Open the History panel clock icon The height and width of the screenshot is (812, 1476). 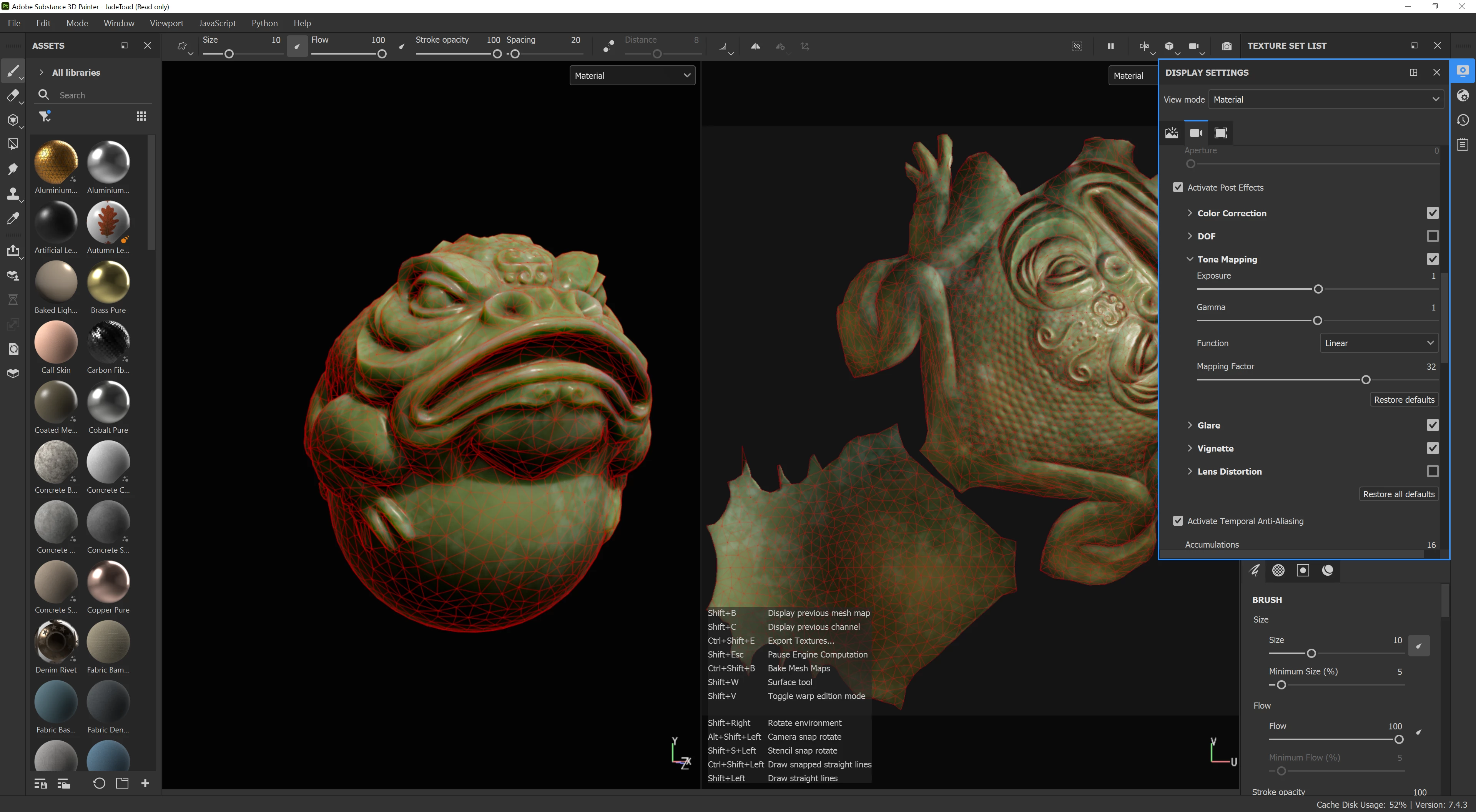tap(1463, 120)
